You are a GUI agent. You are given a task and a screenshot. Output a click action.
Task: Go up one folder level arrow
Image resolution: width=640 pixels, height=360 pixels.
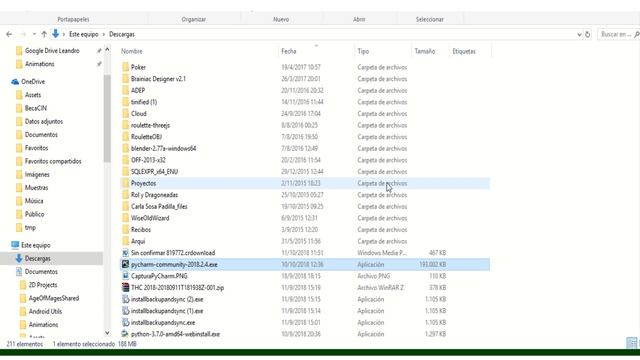click(44, 34)
